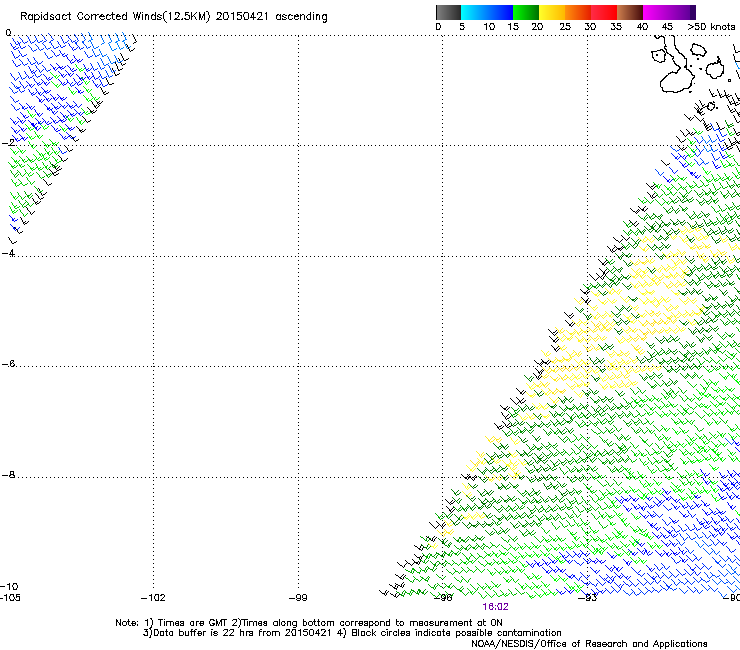
Task: Click the legend '10' tick label
Action: (489, 27)
